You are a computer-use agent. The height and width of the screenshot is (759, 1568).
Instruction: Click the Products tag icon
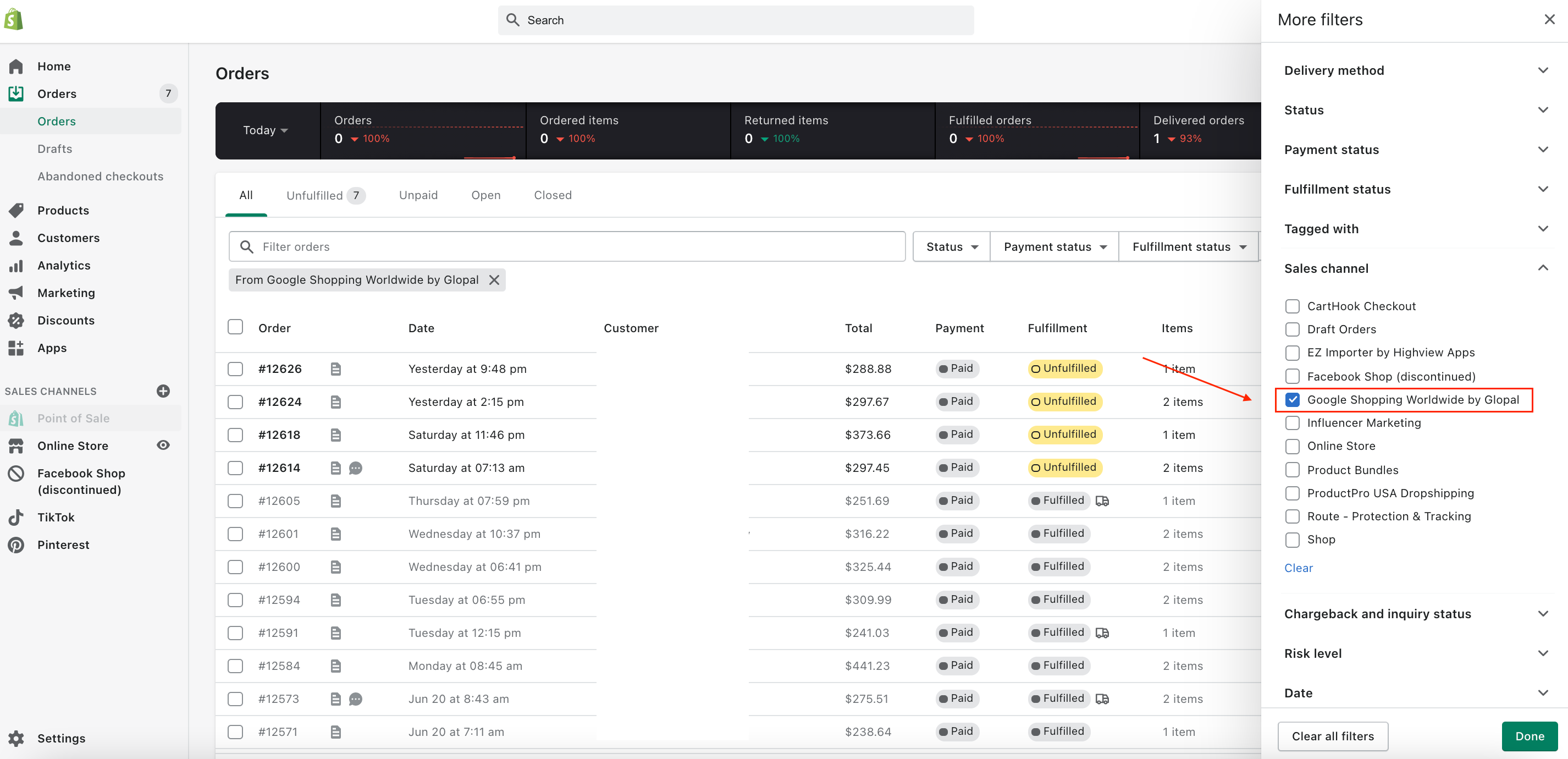[16, 210]
